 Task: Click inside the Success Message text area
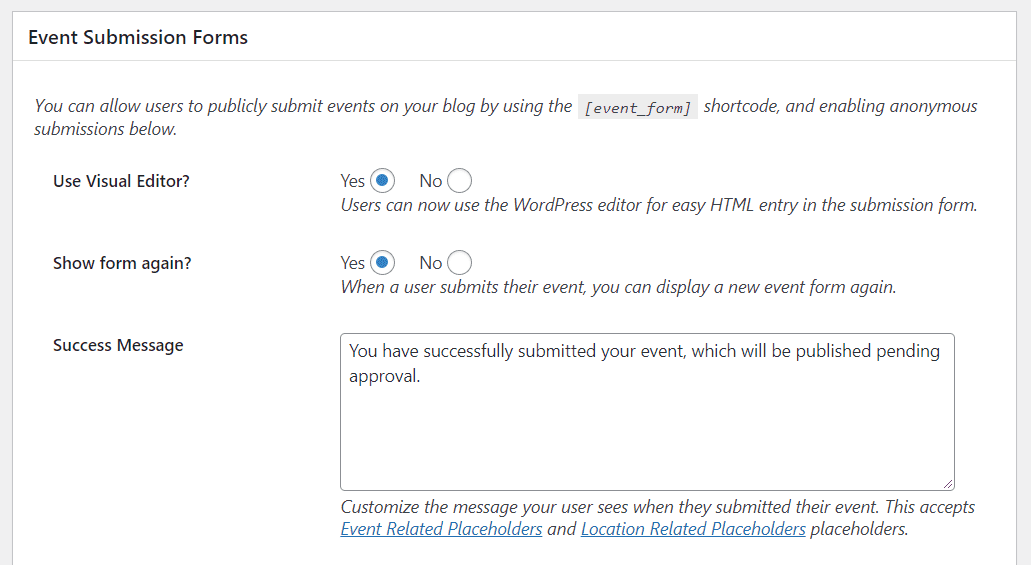(647, 412)
